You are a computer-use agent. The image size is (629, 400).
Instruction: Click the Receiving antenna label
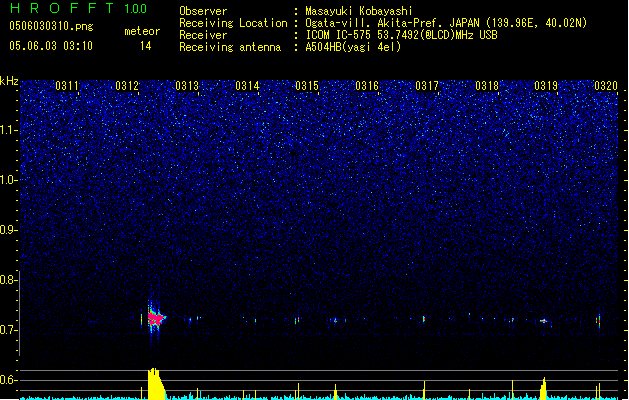[230, 47]
